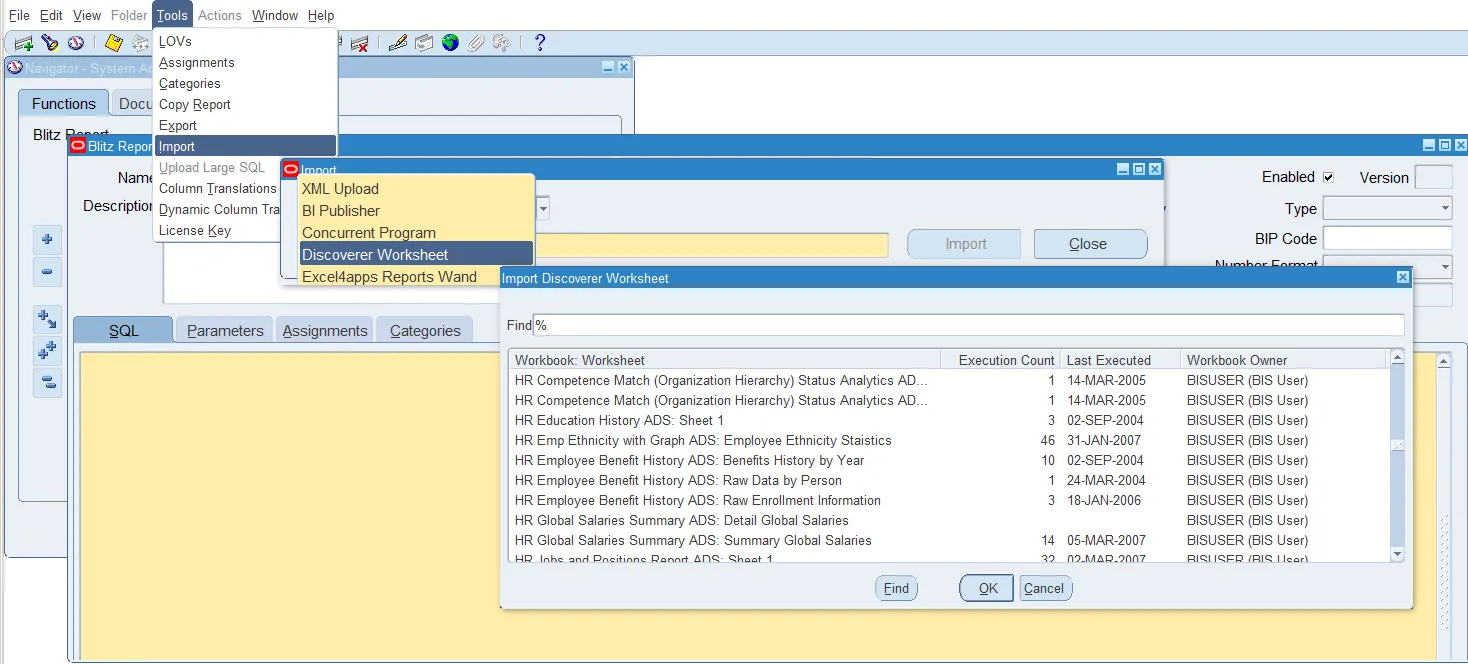Select HR Emp Ethnicity with Graph ADS row
1468x664 pixels.
click(x=948, y=440)
